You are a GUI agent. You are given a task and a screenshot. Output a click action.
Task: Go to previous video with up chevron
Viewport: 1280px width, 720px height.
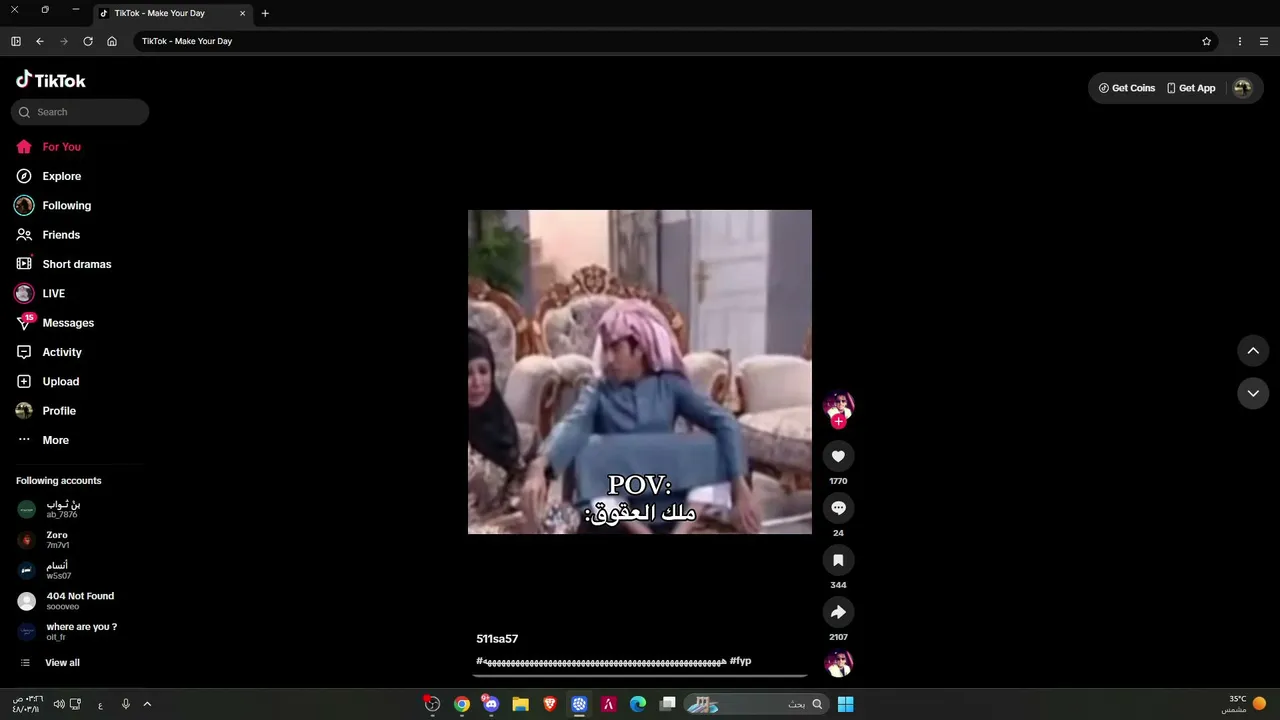tap(1253, 351)
